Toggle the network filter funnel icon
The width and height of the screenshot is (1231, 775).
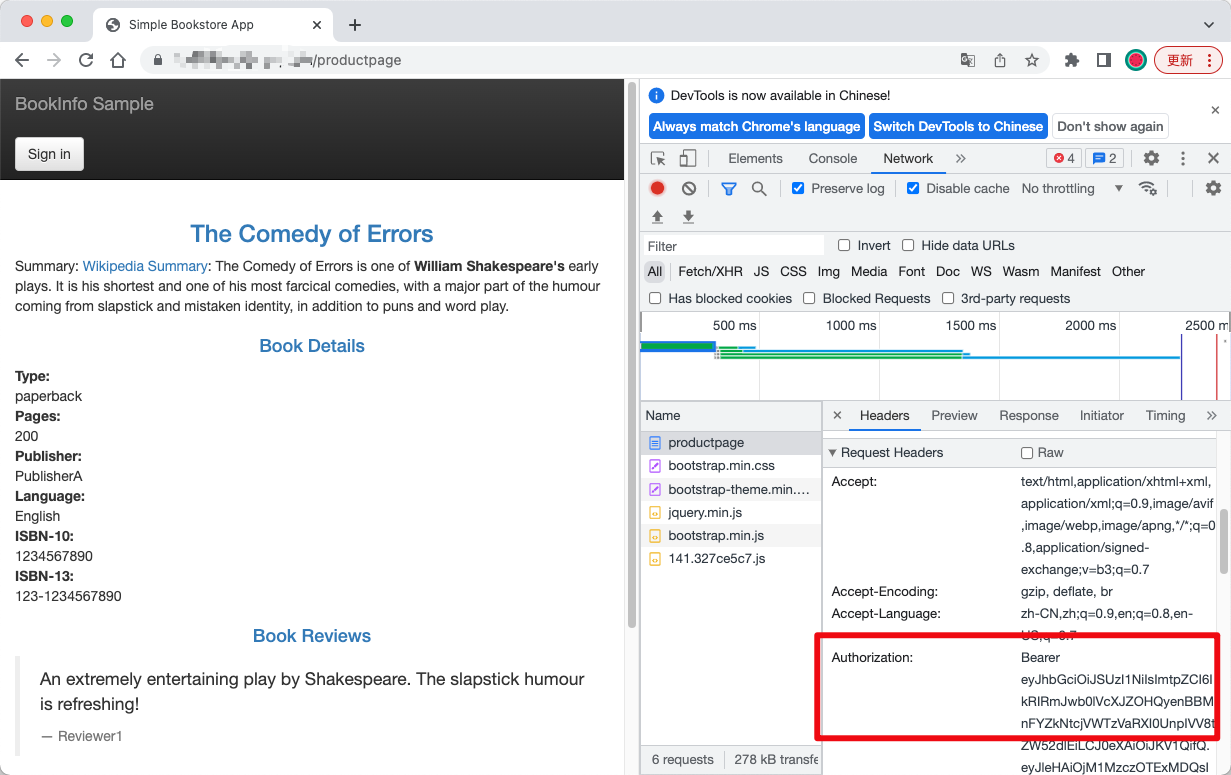[729, 188]
